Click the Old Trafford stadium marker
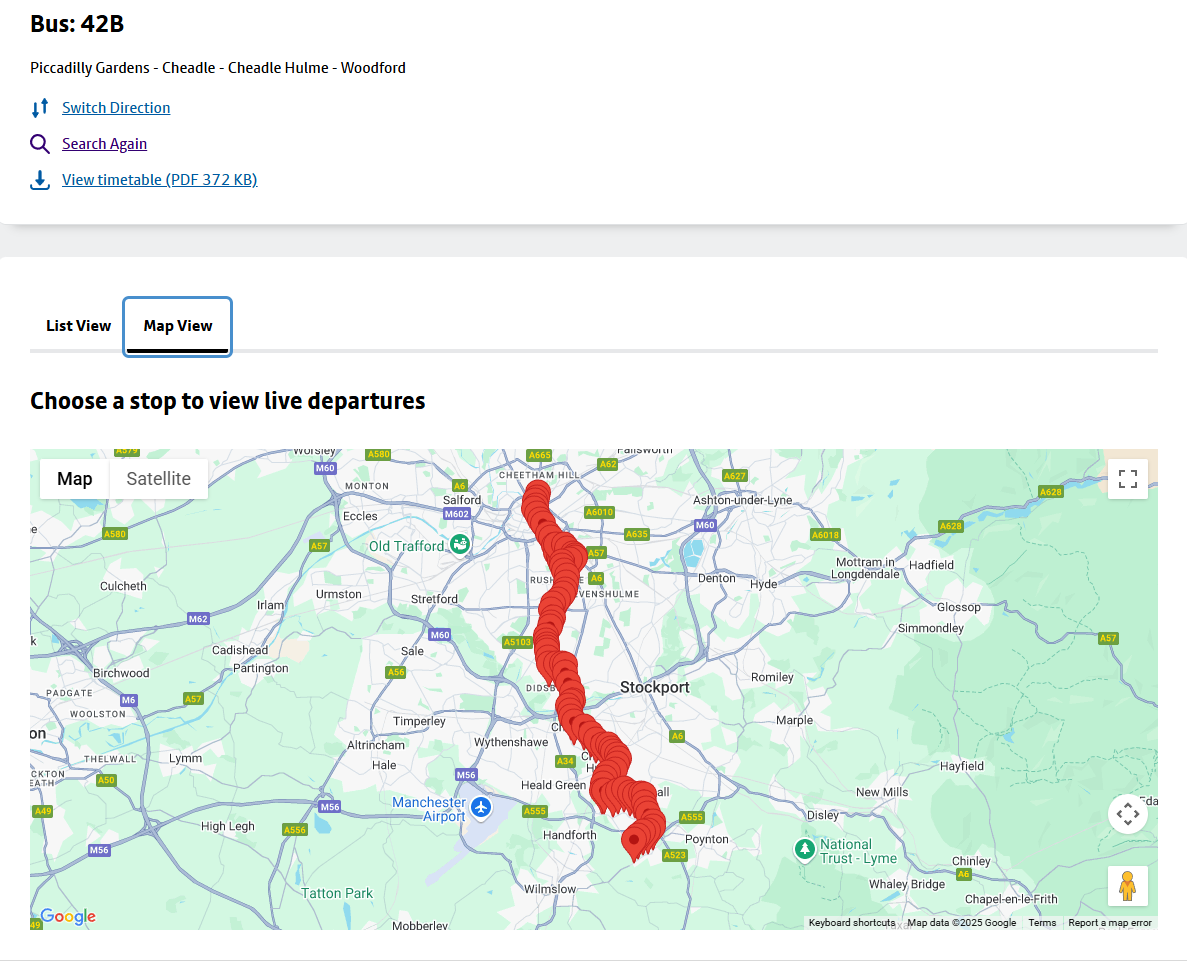The width and height of the screenshot is (1187, 961). (459, 544)
